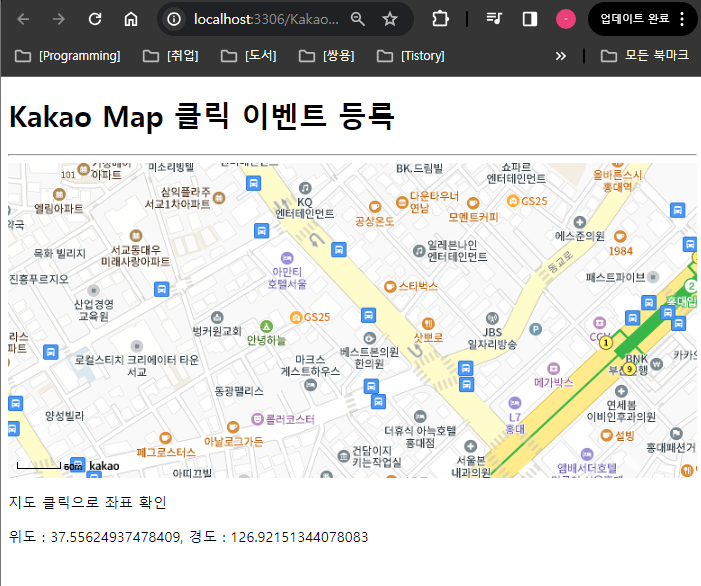The height and width of the screenshot is (586, 701).
Task: Click the 동교로 road label
Action: click(x=560, y=261)
